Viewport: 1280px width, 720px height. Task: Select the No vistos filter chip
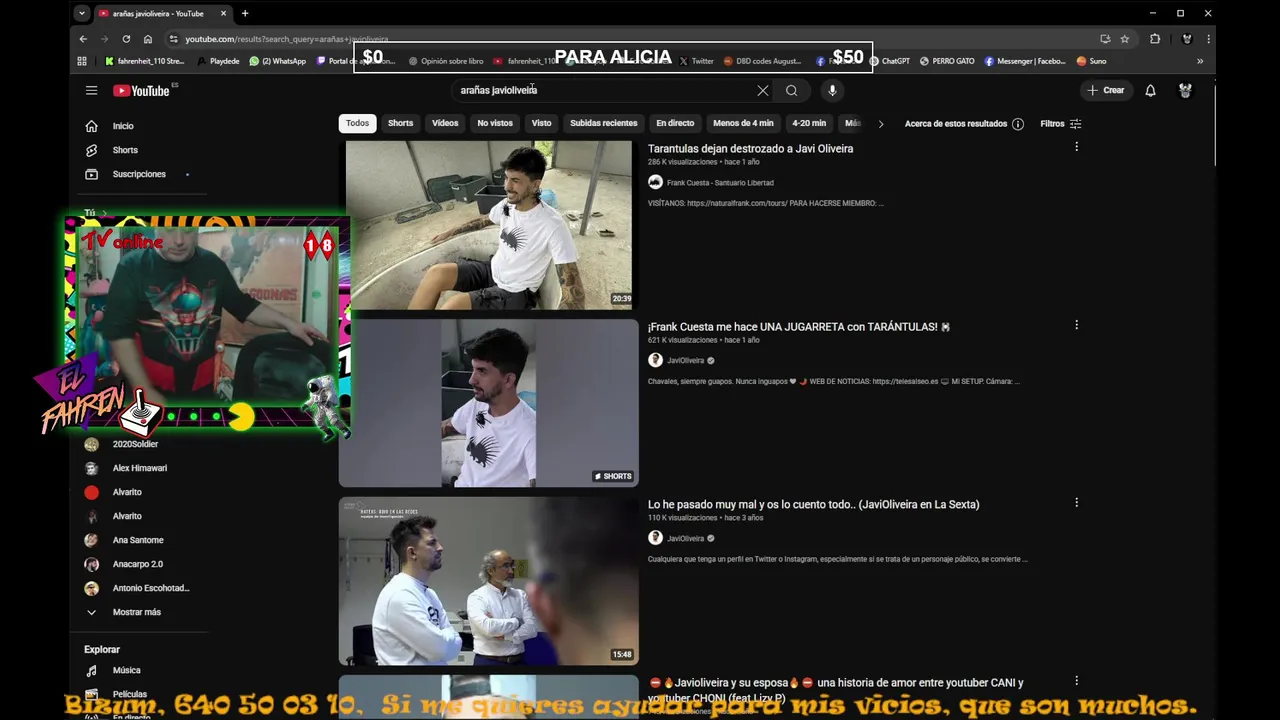(x=495, y=123)
